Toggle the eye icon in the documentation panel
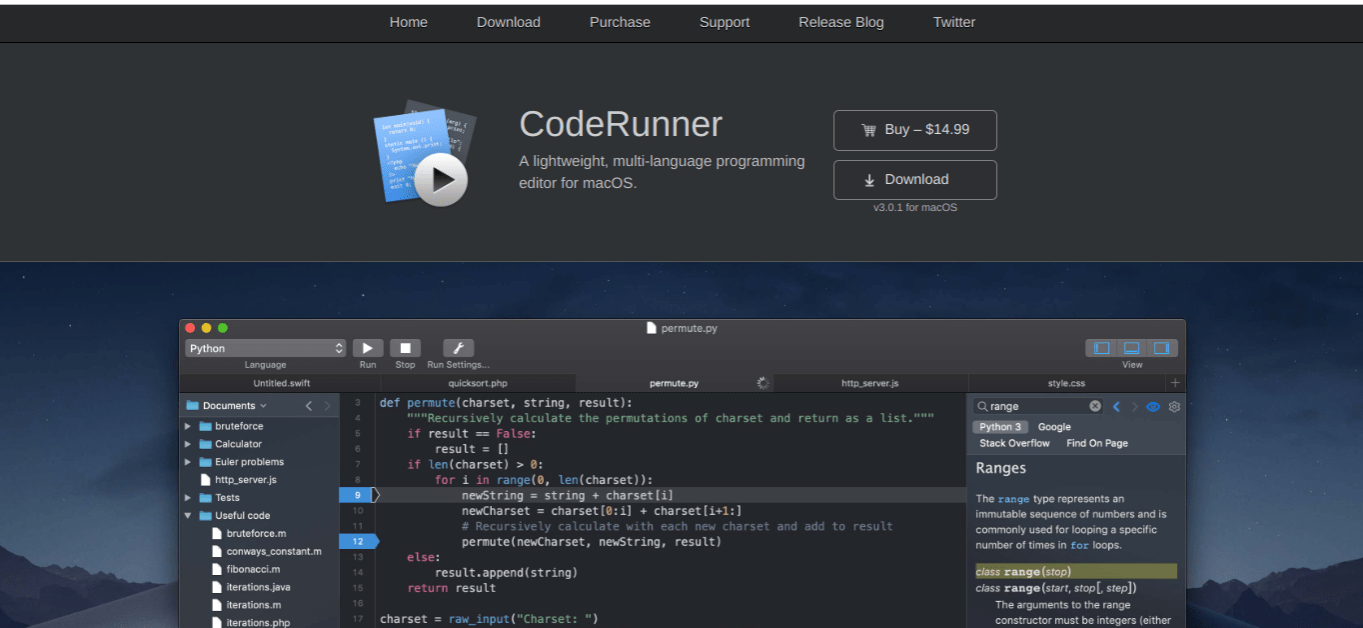 coord(1153,406)
